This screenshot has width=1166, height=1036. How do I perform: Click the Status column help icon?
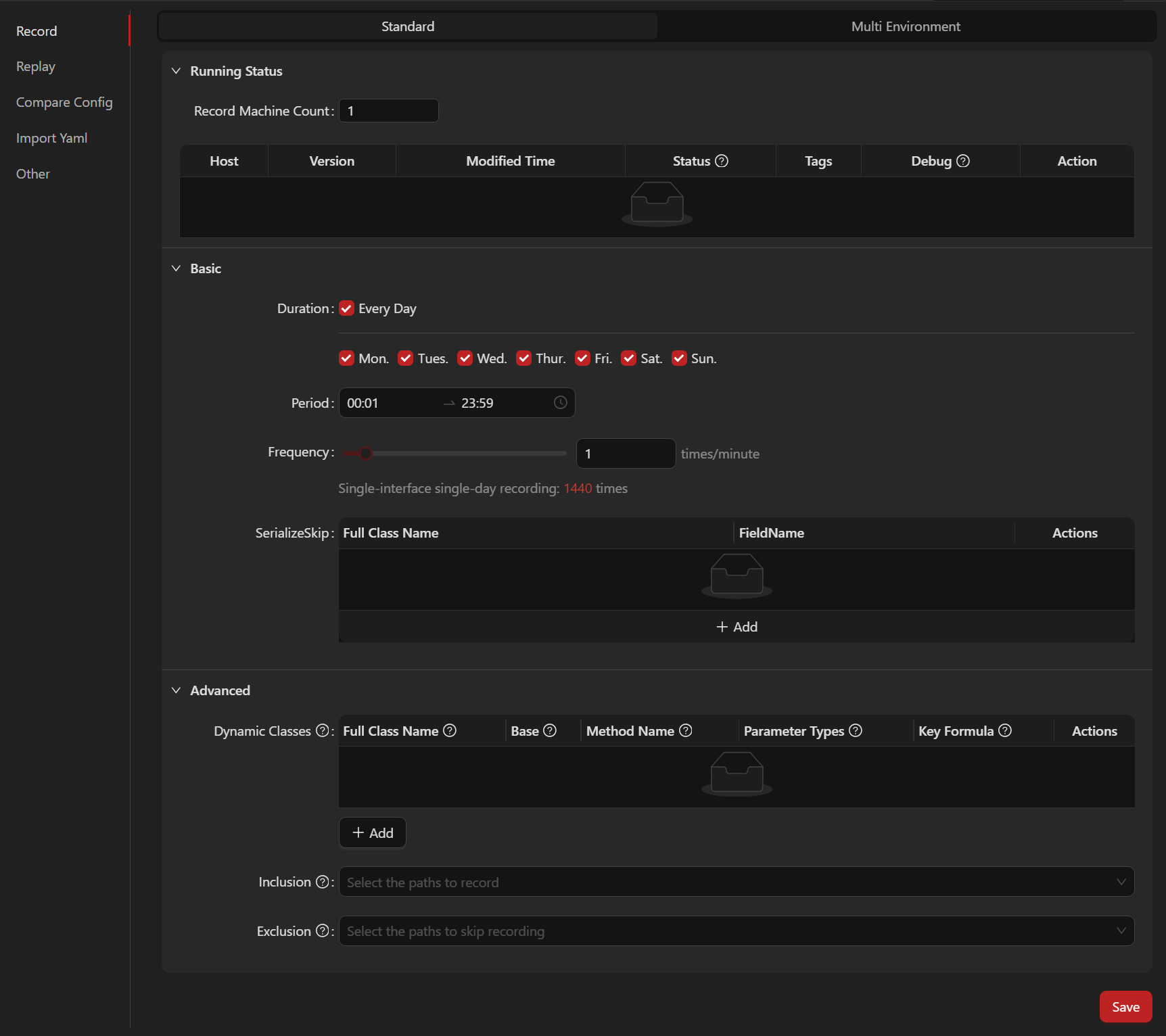722,161
